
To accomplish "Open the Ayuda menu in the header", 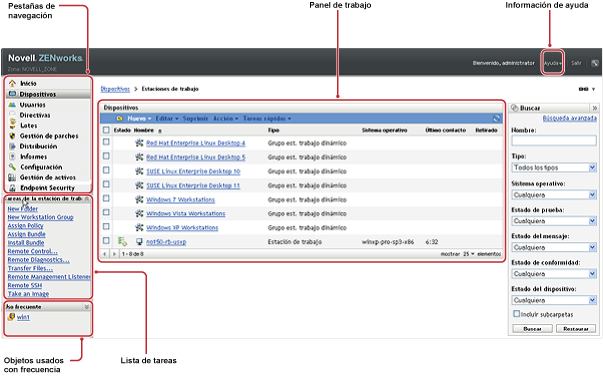I will (x=552, y=63).
